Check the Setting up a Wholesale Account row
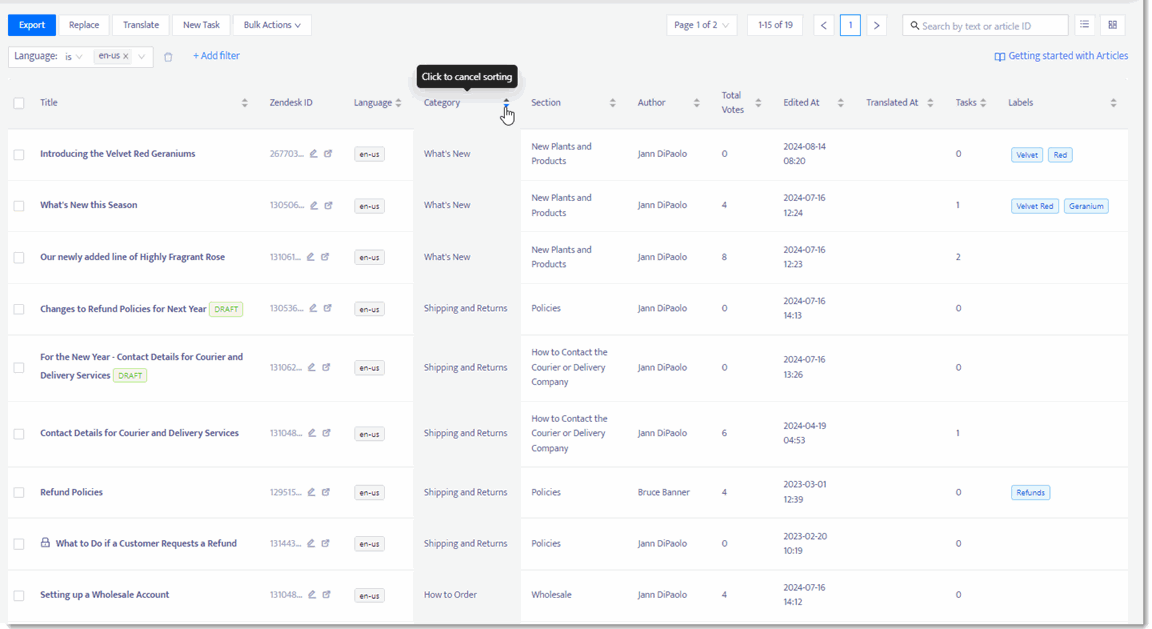This screenshot has width=1152, height=629. [x=19, y=595]
